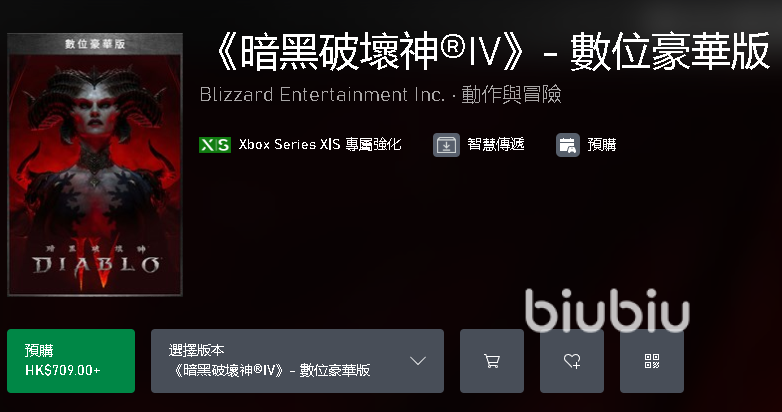Select 《暗黑破壞神®IV》- 數位豪華版 in edition selector
782x412 pixels.
270,370
